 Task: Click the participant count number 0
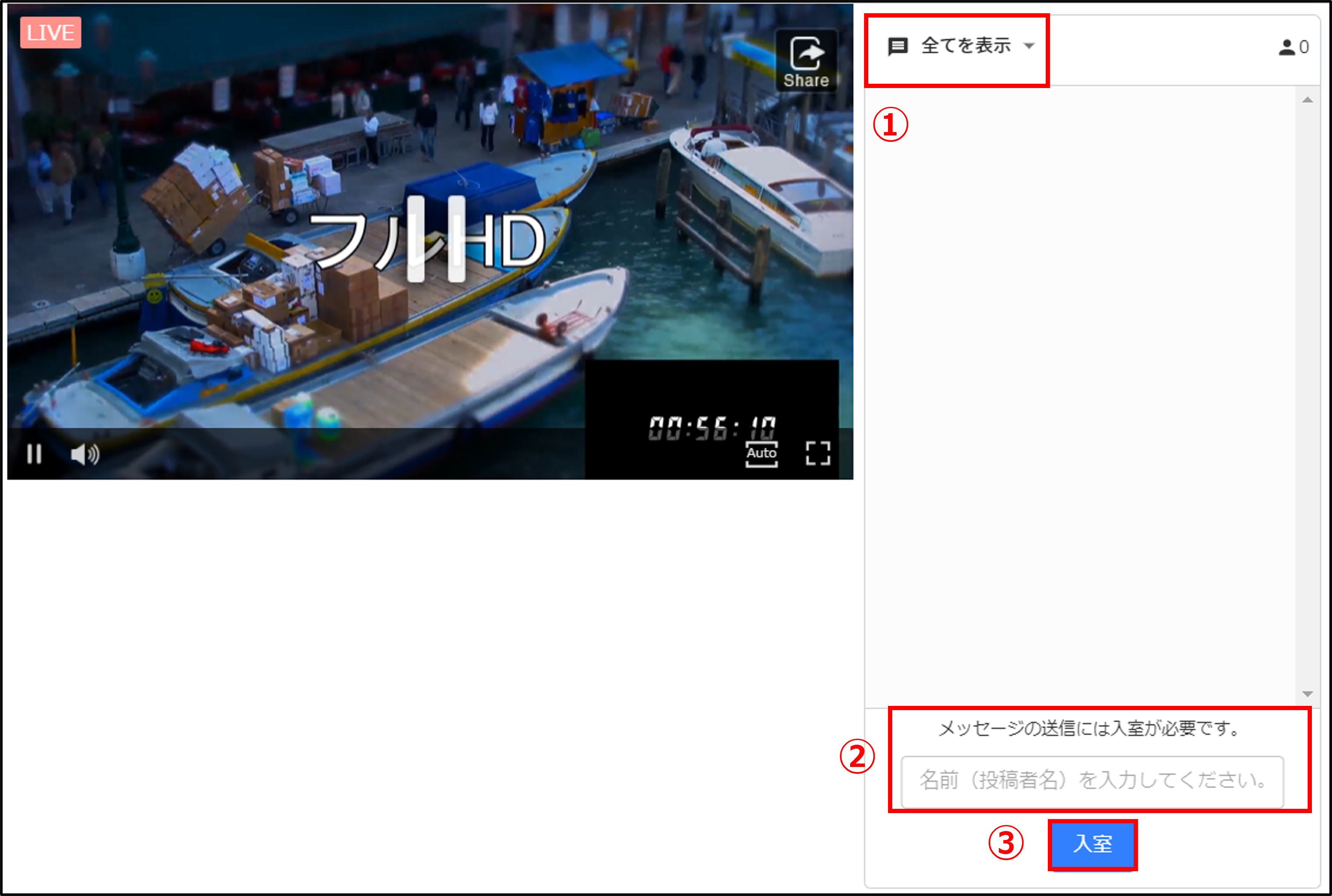click(x=1303, y=47)
